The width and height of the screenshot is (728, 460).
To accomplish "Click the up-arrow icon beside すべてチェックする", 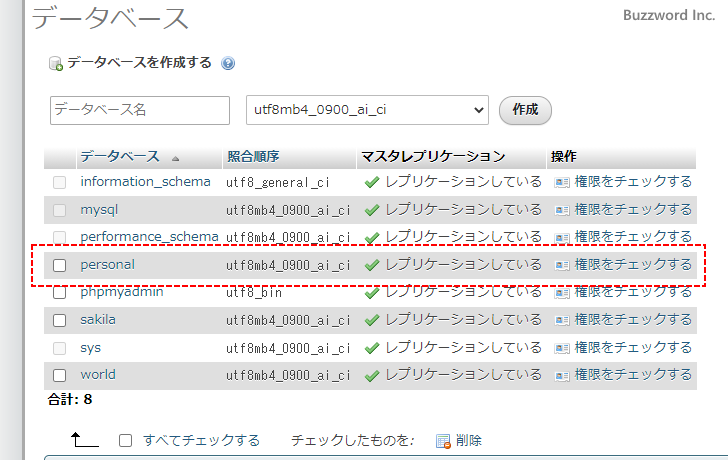I will click(x=84, y=440).
